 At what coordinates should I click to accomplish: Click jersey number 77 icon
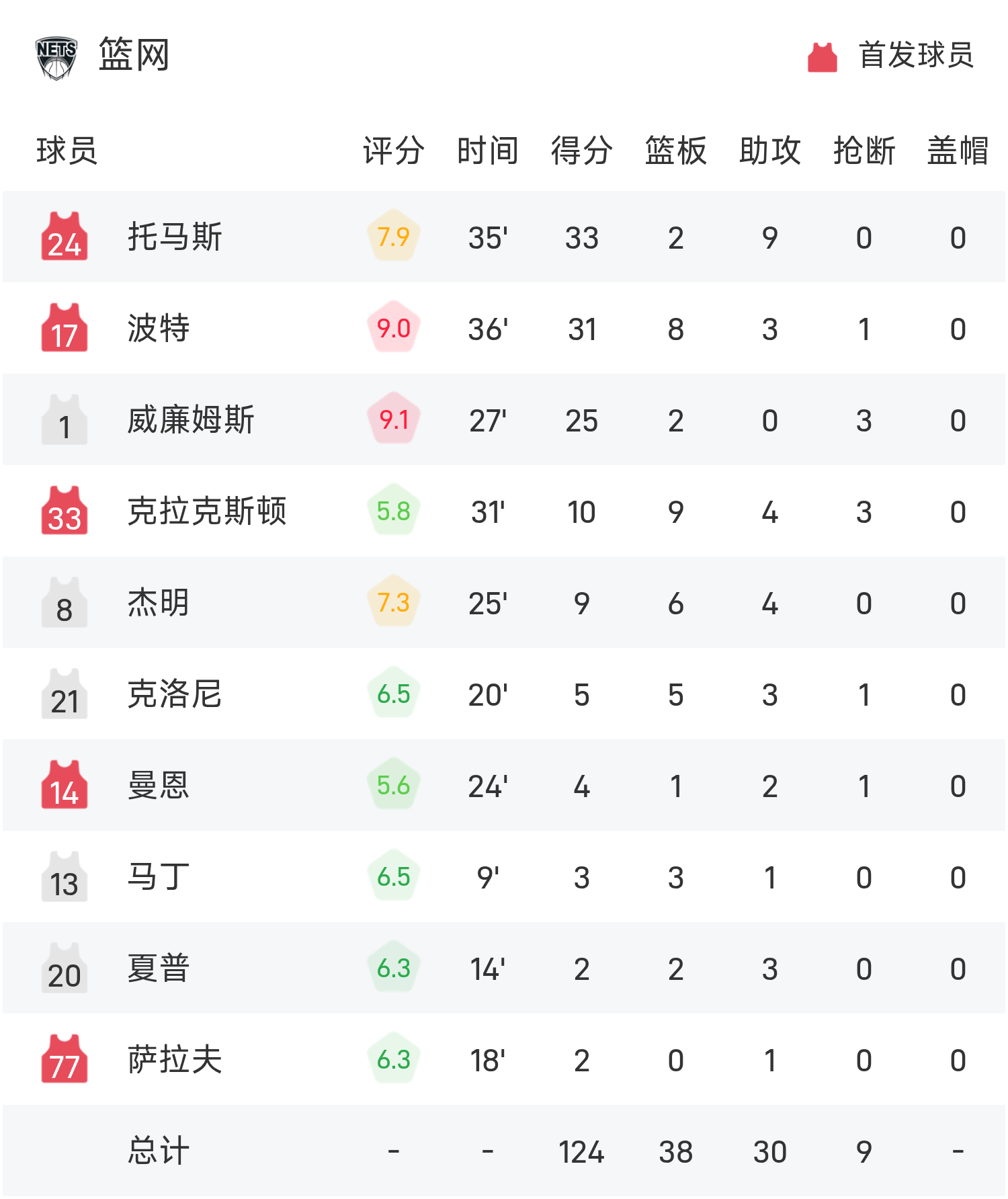(x=65, y=1059)
